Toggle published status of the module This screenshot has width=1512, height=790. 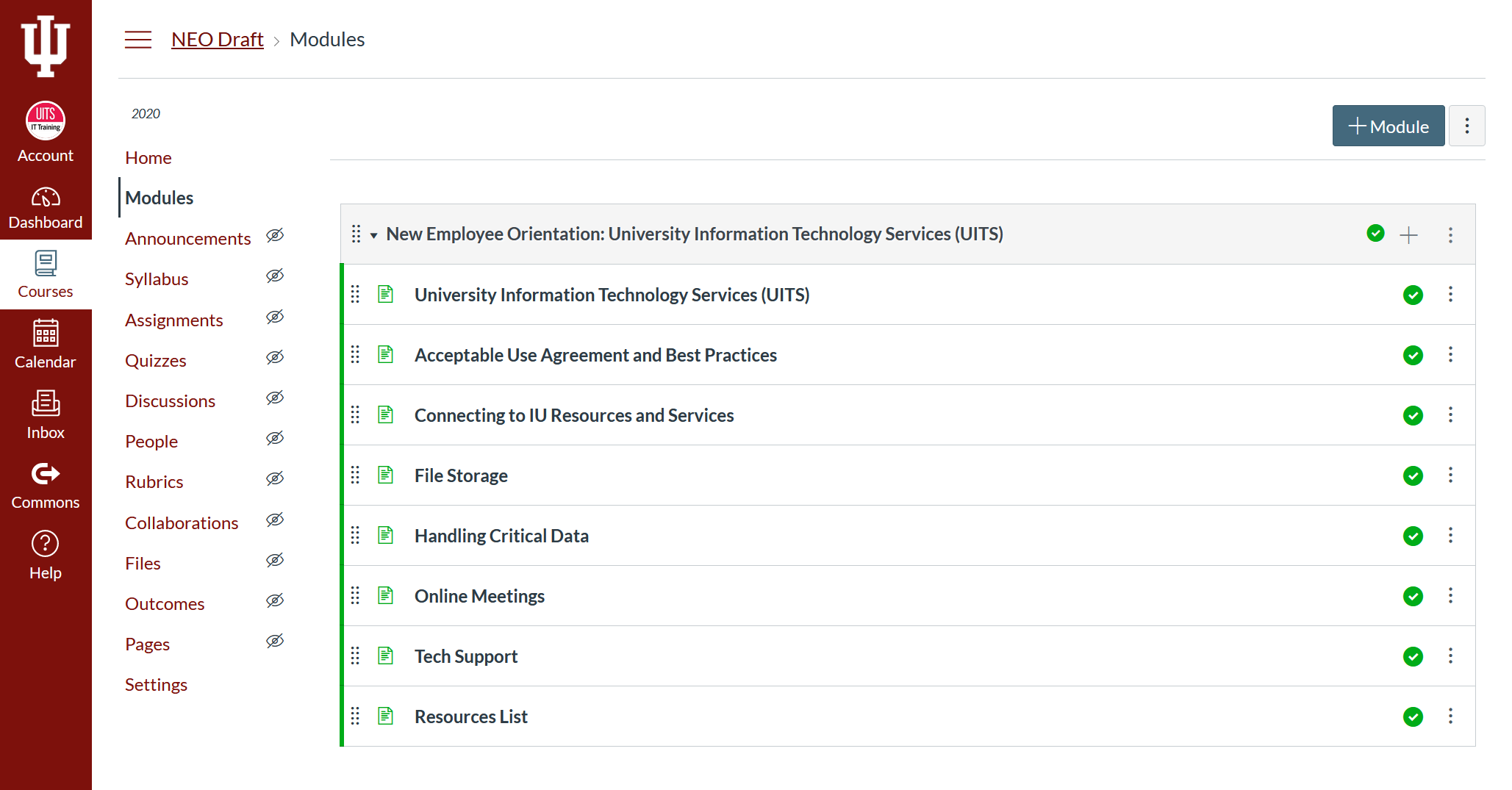coord(1375,233)
